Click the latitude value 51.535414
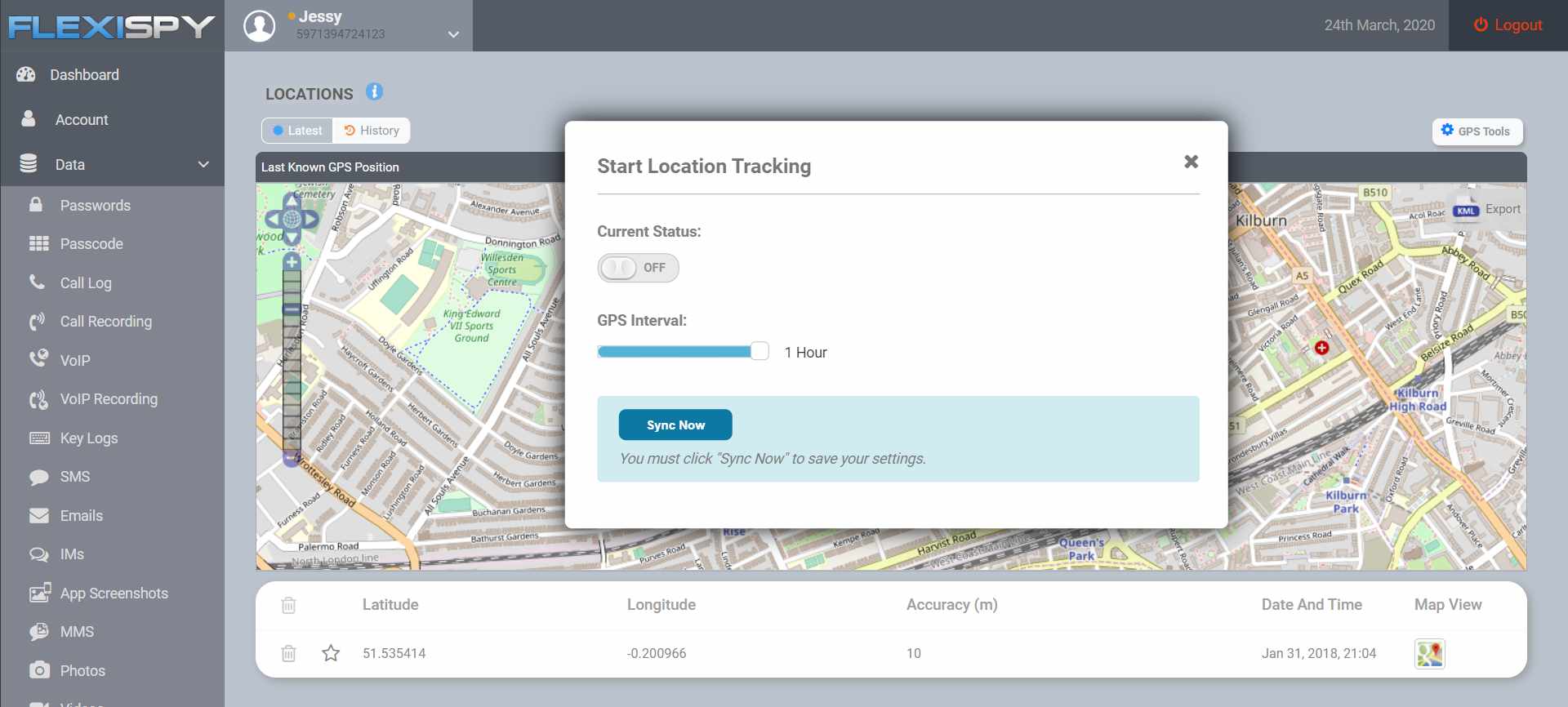Image resolution: width=1568 pixels, height=707 pixels. pos(394,653)
